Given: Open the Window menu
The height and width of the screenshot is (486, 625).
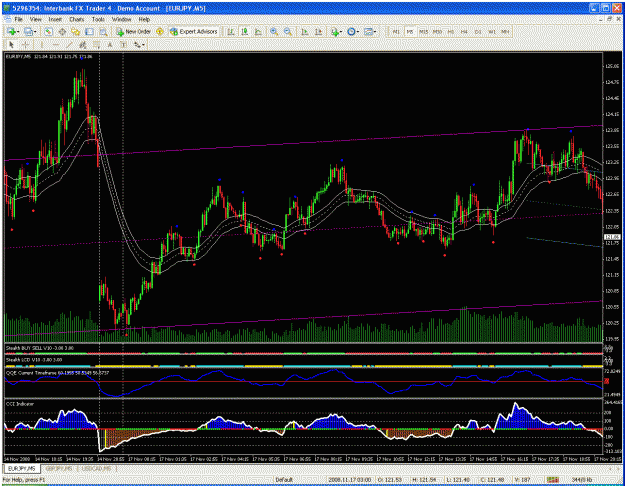Looking at the screenshot, I should (121, 19).
